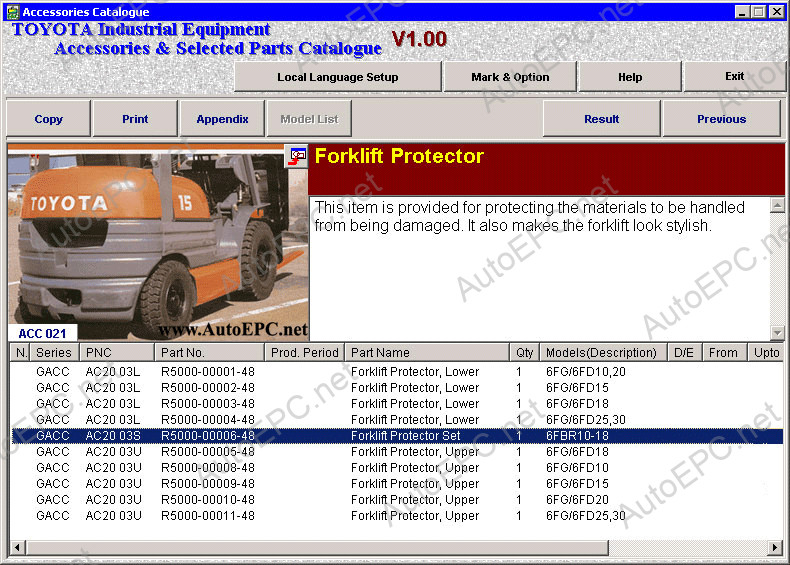Viewport: 790px width, 565px height.
Task: Click the right arrow of horizontal scrollbar
Action: click(x=775, y=547)
